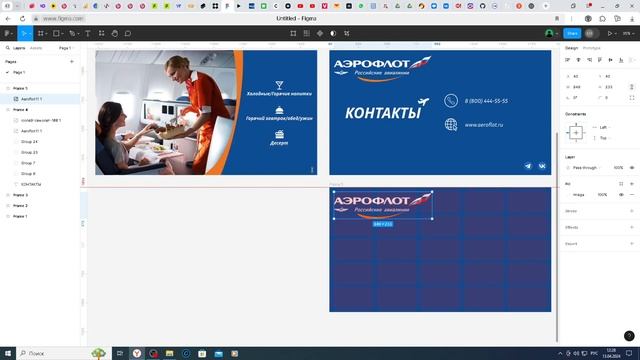Screen dimensions: 640x360
Task: Open the Resources tool
Action: click(101, 33)
